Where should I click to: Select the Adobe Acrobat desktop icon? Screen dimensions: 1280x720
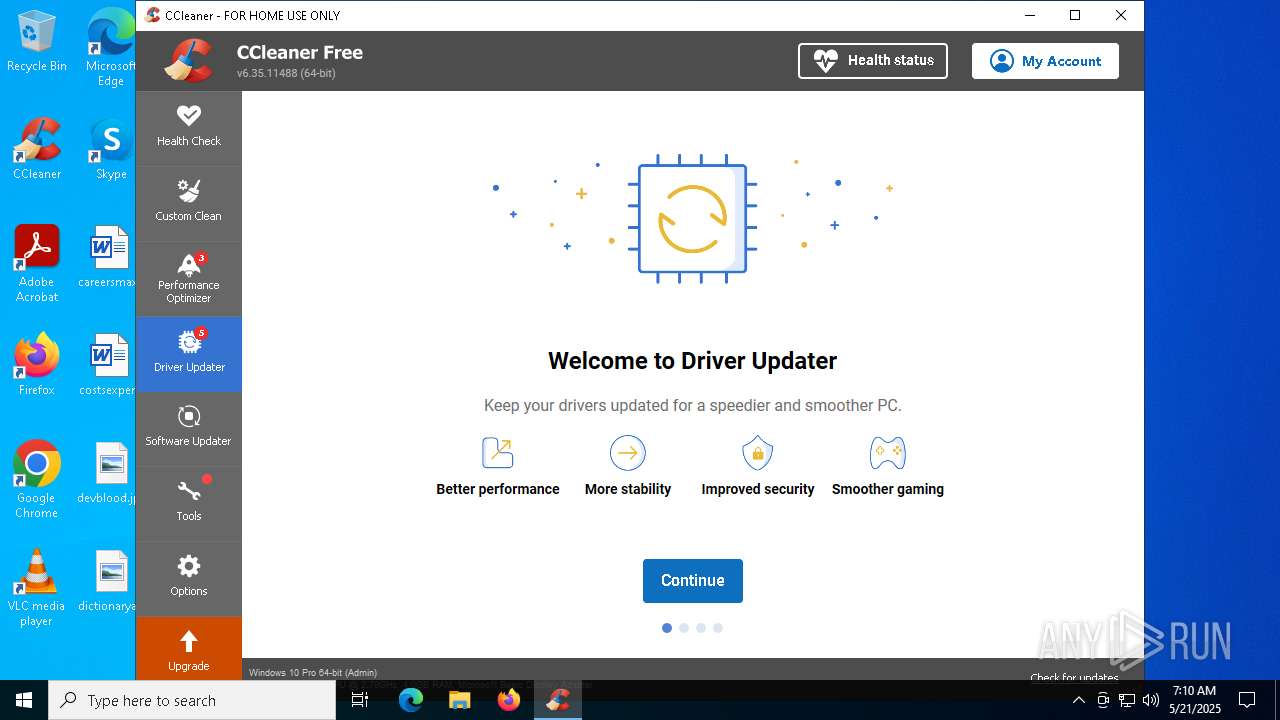[x=37, y=264]
